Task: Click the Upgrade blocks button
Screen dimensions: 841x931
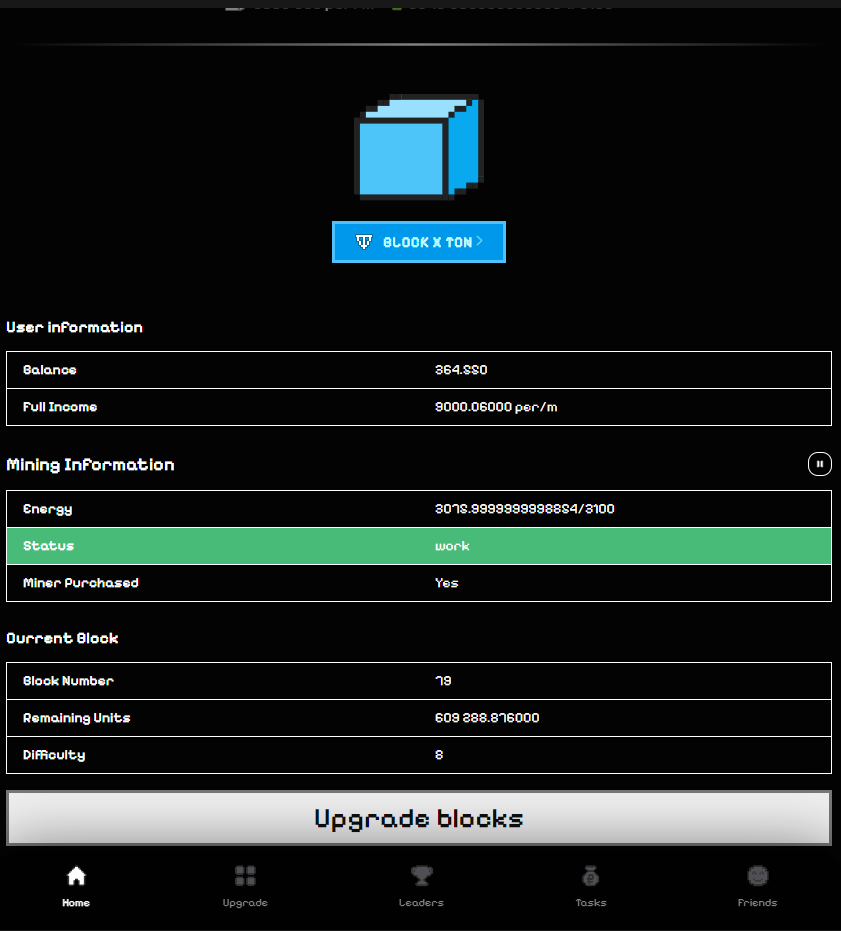Action: [x=419, y=818]
